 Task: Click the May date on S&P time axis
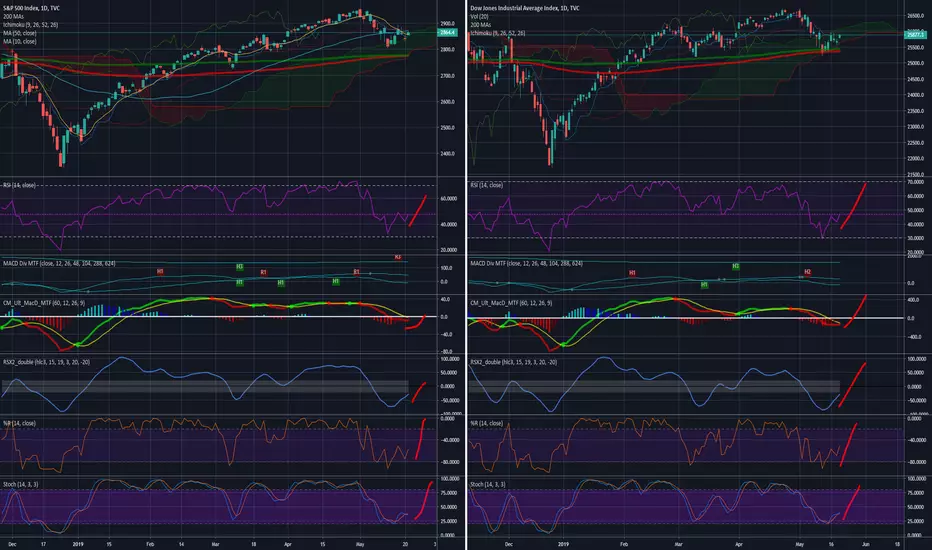point(360,544)
